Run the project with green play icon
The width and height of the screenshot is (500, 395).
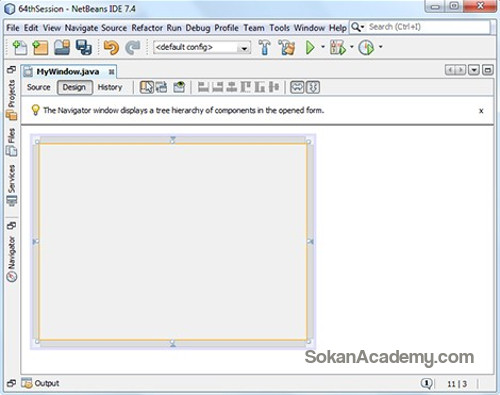310,47
